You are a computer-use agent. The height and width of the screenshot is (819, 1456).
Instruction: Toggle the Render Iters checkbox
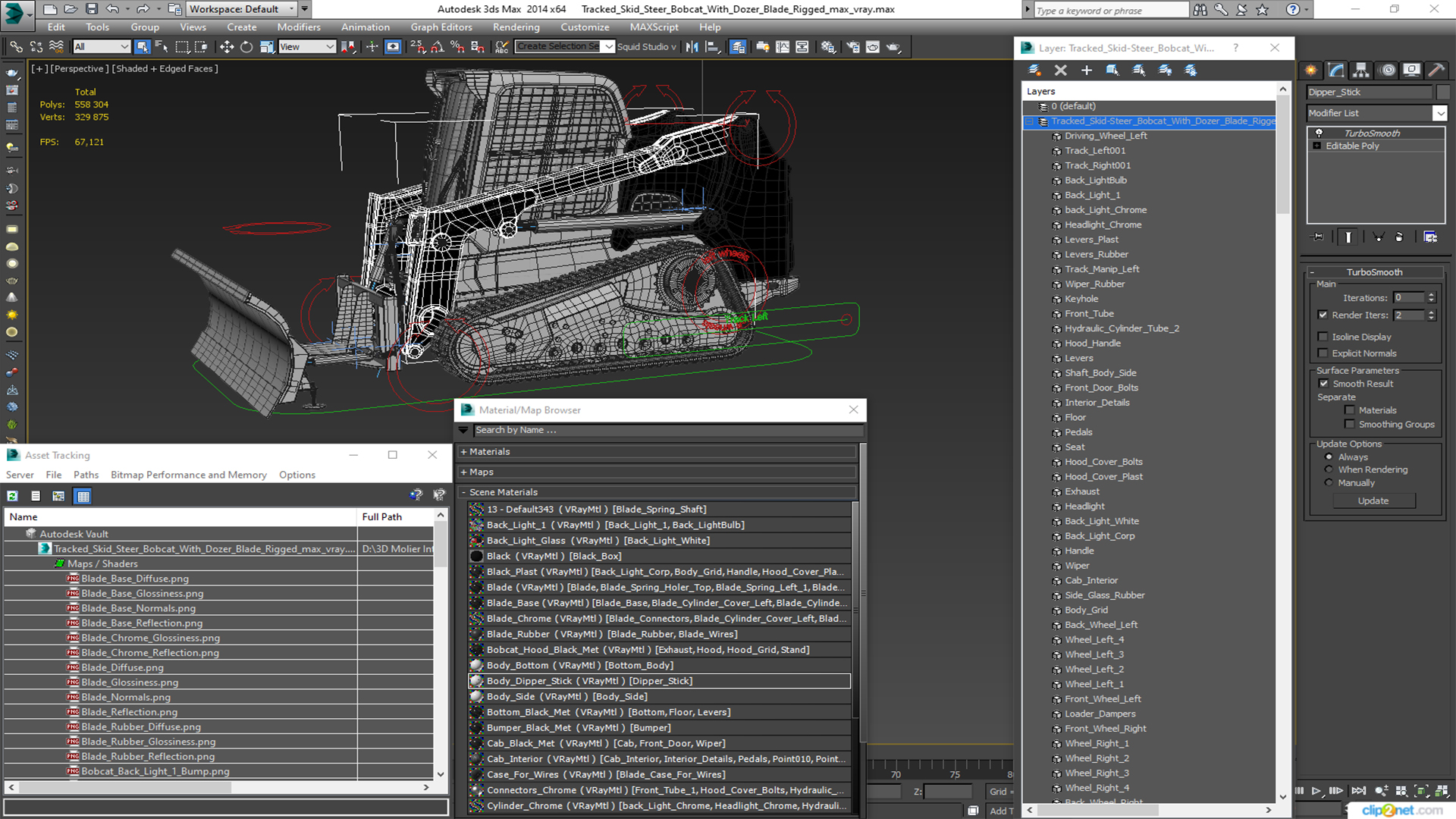tap(1323, 315)
